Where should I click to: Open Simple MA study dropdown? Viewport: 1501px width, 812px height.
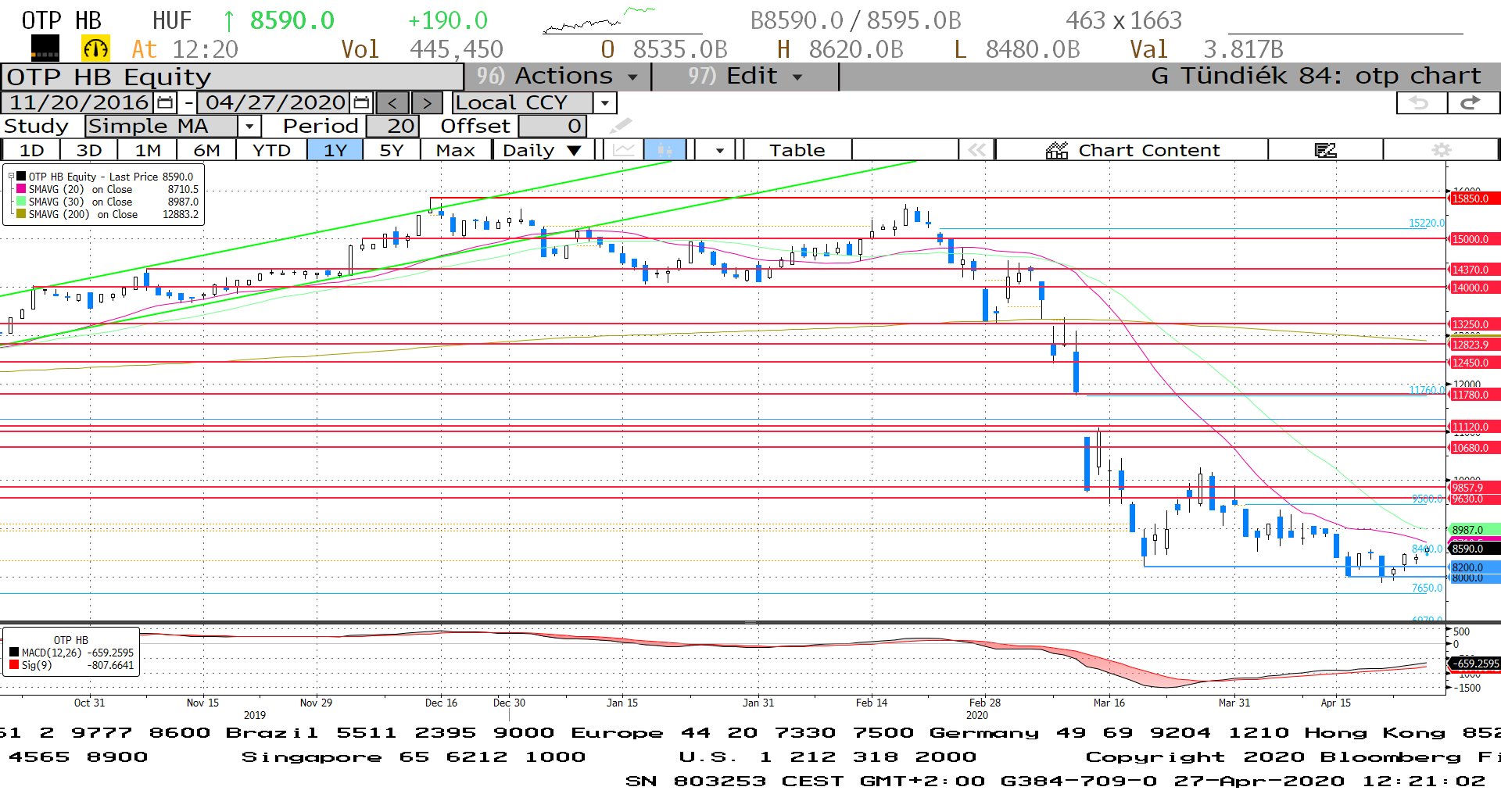pos(249,126)
